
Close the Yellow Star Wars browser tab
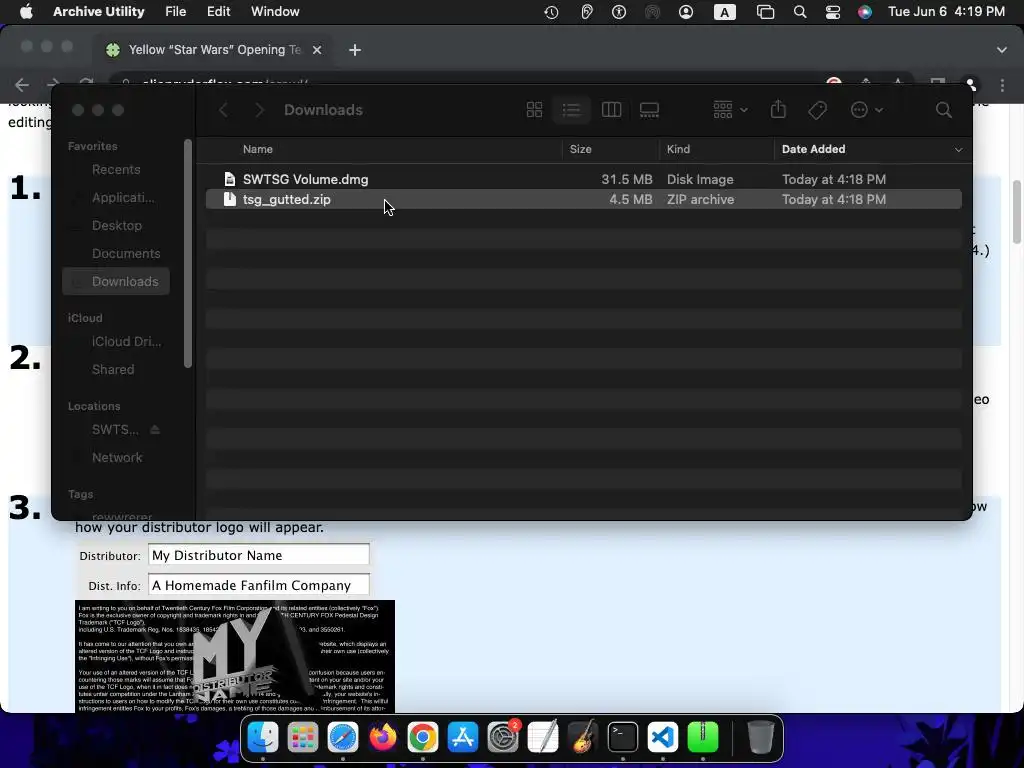click(317, 50)
